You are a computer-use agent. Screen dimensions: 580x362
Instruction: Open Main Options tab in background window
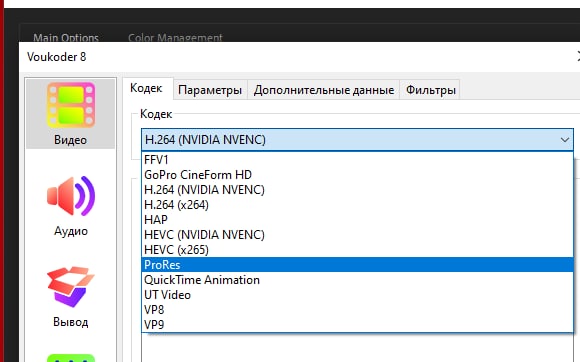point(66,37)
